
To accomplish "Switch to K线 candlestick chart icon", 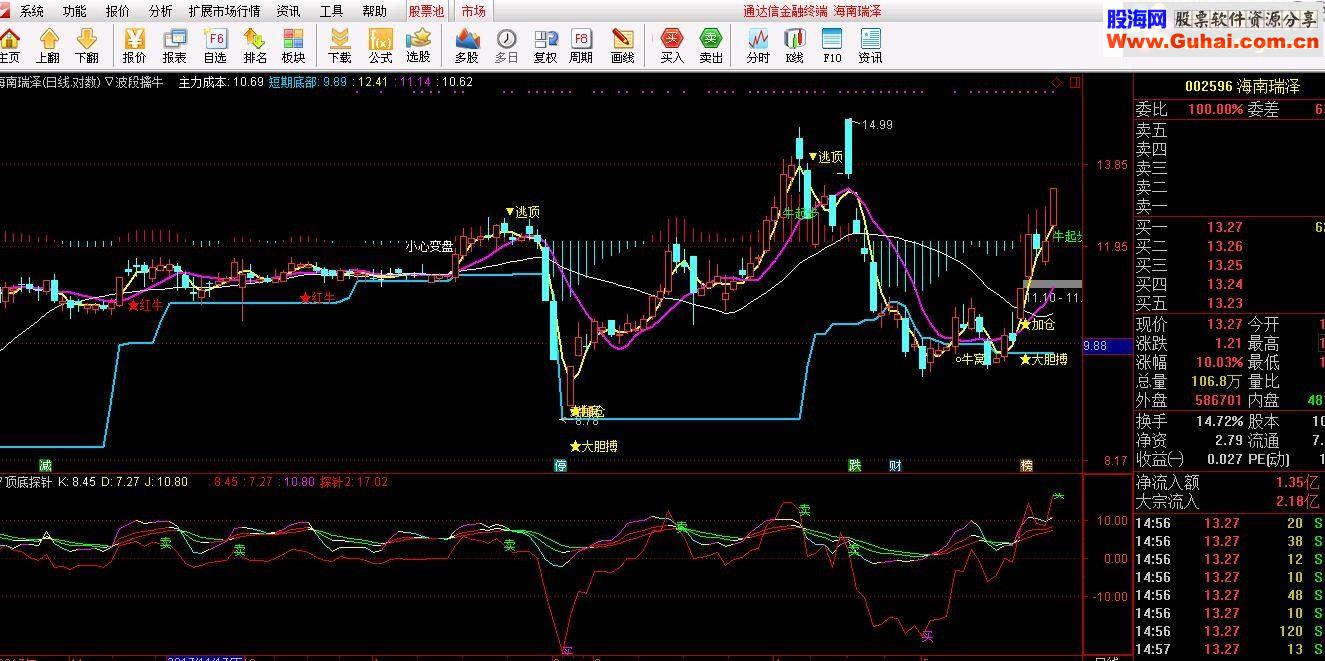I will click(x=794, y=46).
